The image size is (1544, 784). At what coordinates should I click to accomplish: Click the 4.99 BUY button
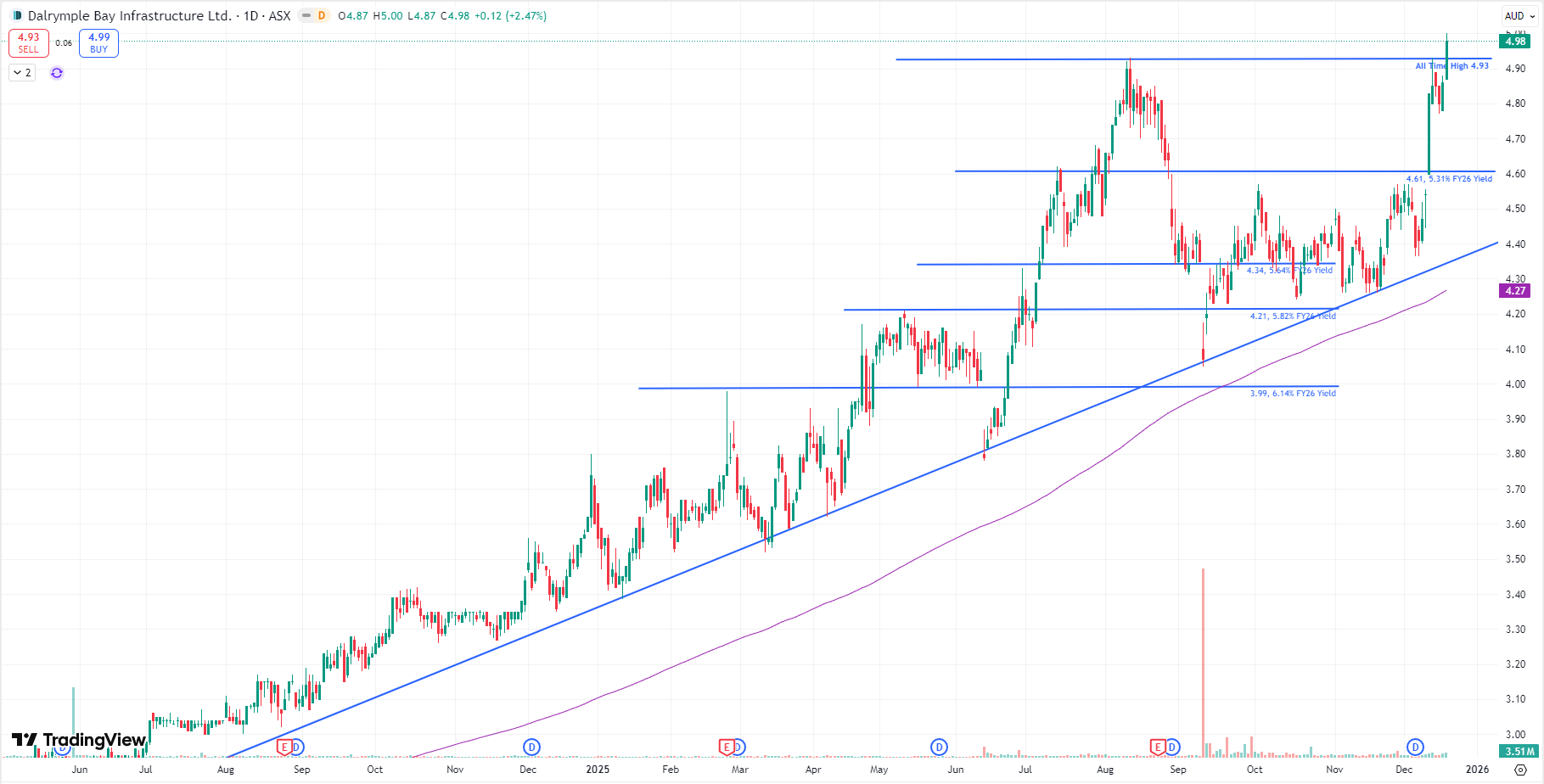[98, 42]
